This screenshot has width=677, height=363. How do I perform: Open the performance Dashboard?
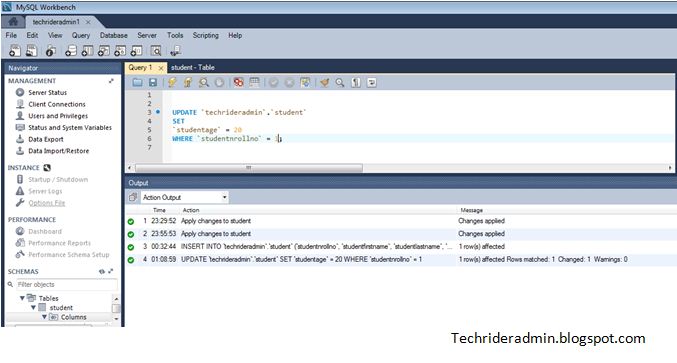pos(45,231)
